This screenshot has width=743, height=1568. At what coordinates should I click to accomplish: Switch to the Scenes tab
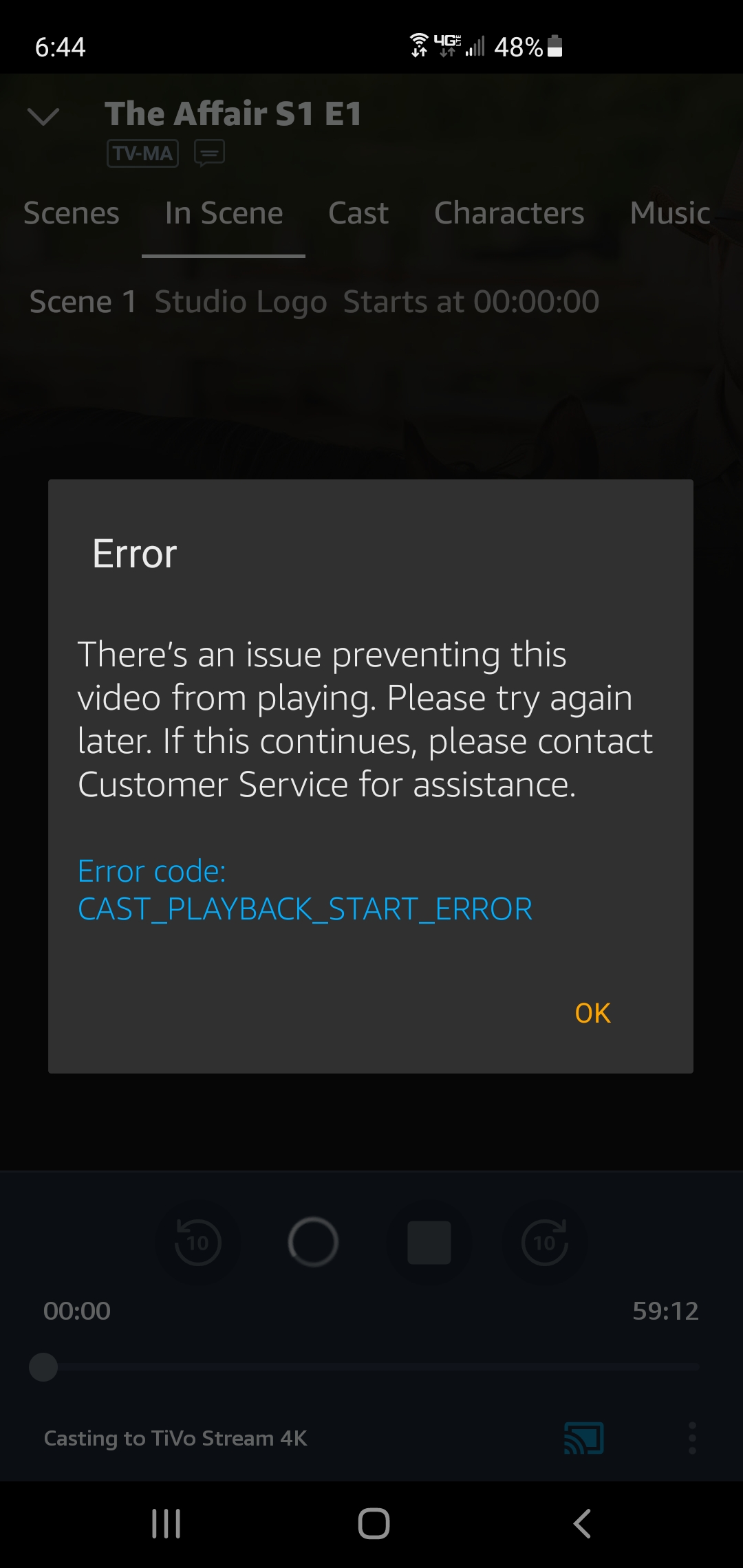(71, 213)
